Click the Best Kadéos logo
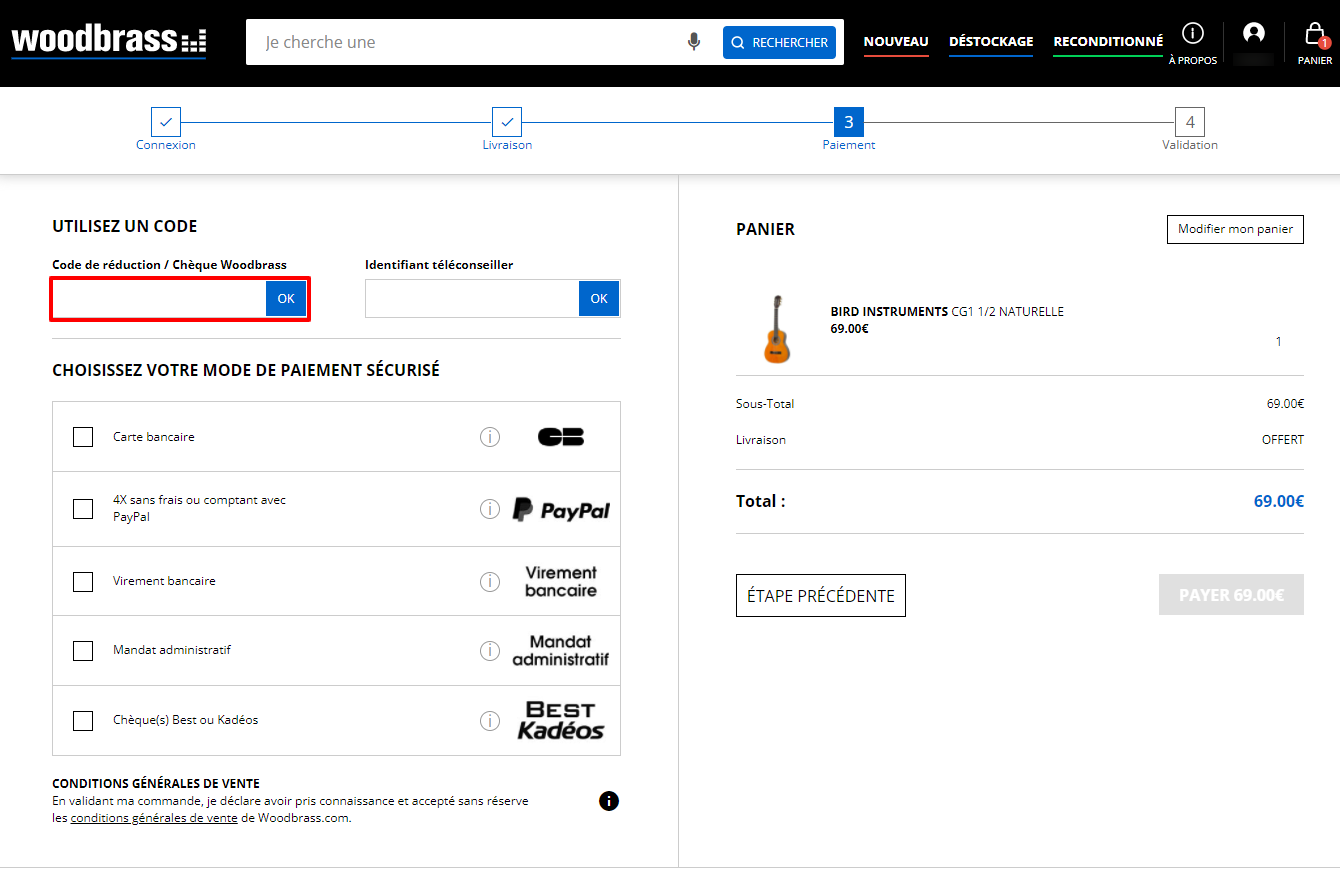 coord(561,720)
